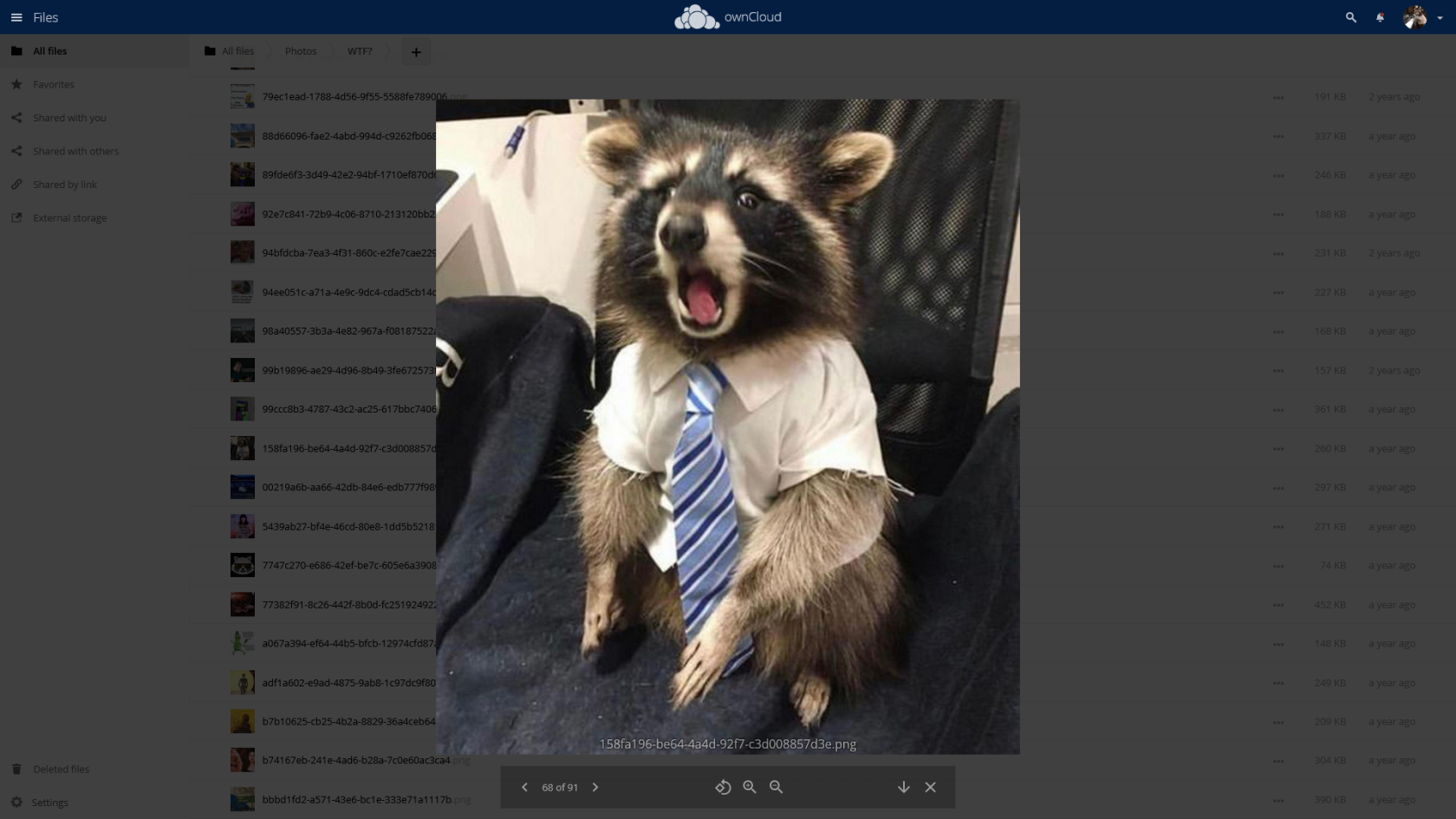
Task: Open file a067a394-ef64-44b5 by its name
Action: (348, 643)
